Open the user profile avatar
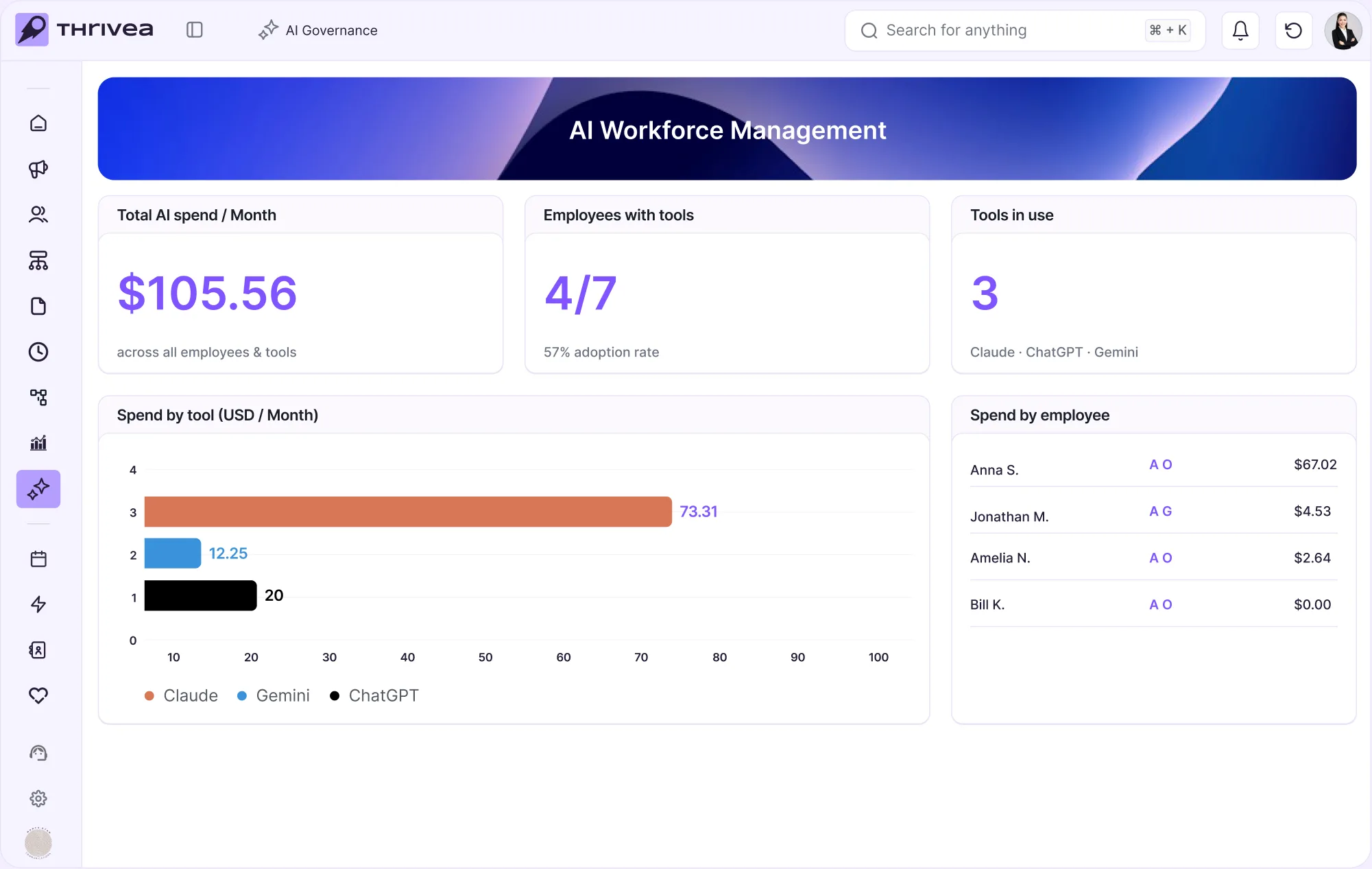1372x869 pixels. (x=1343, y=30)
